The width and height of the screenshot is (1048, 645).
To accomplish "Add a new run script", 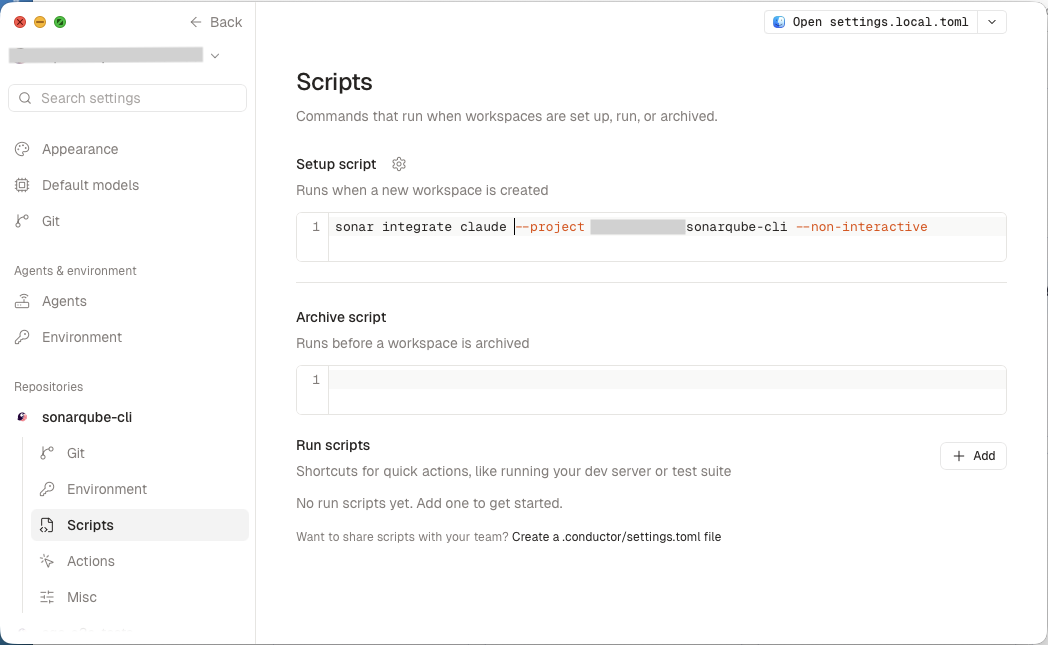I will point(973,456).
